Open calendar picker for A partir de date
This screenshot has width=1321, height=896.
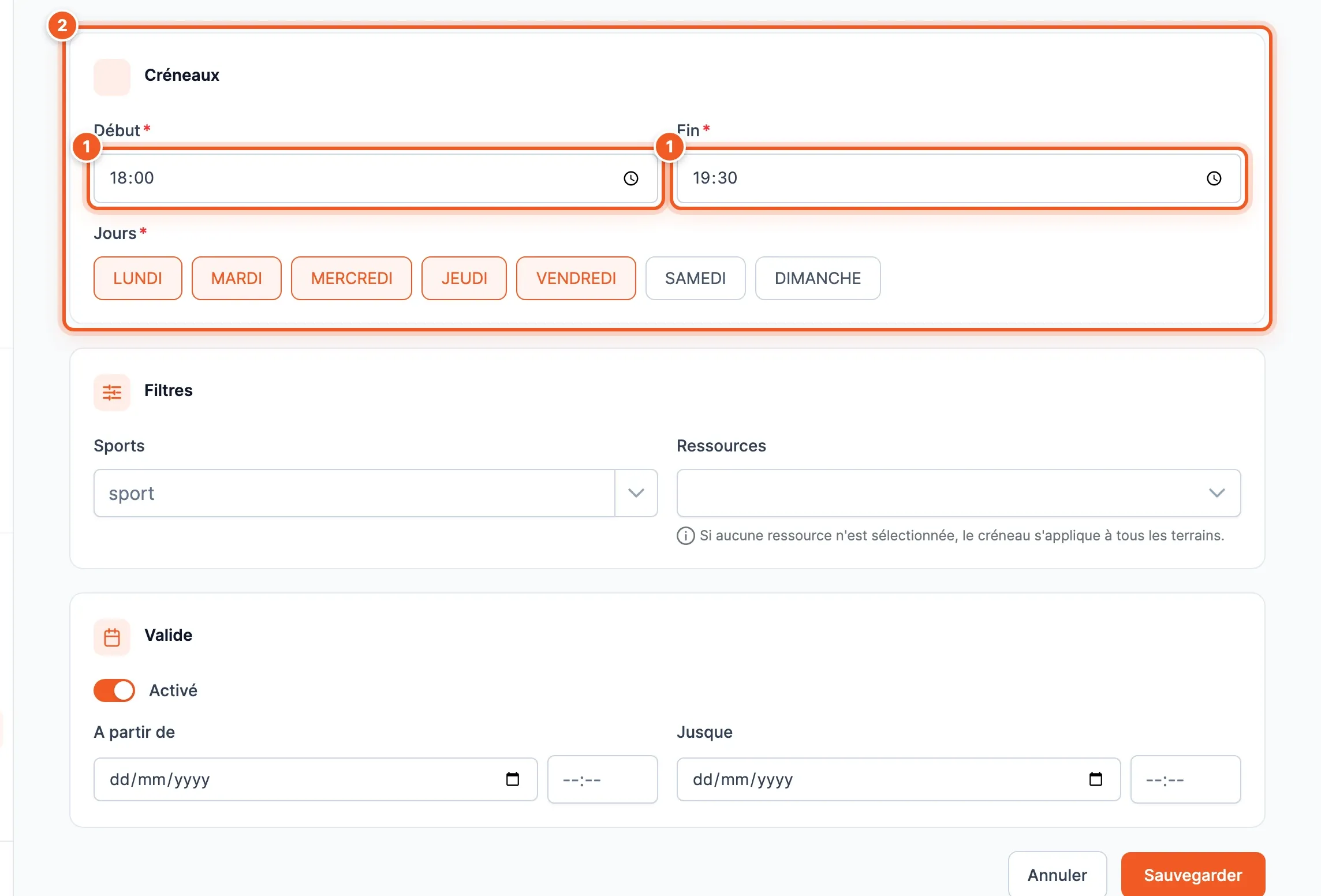coord(512,779)
